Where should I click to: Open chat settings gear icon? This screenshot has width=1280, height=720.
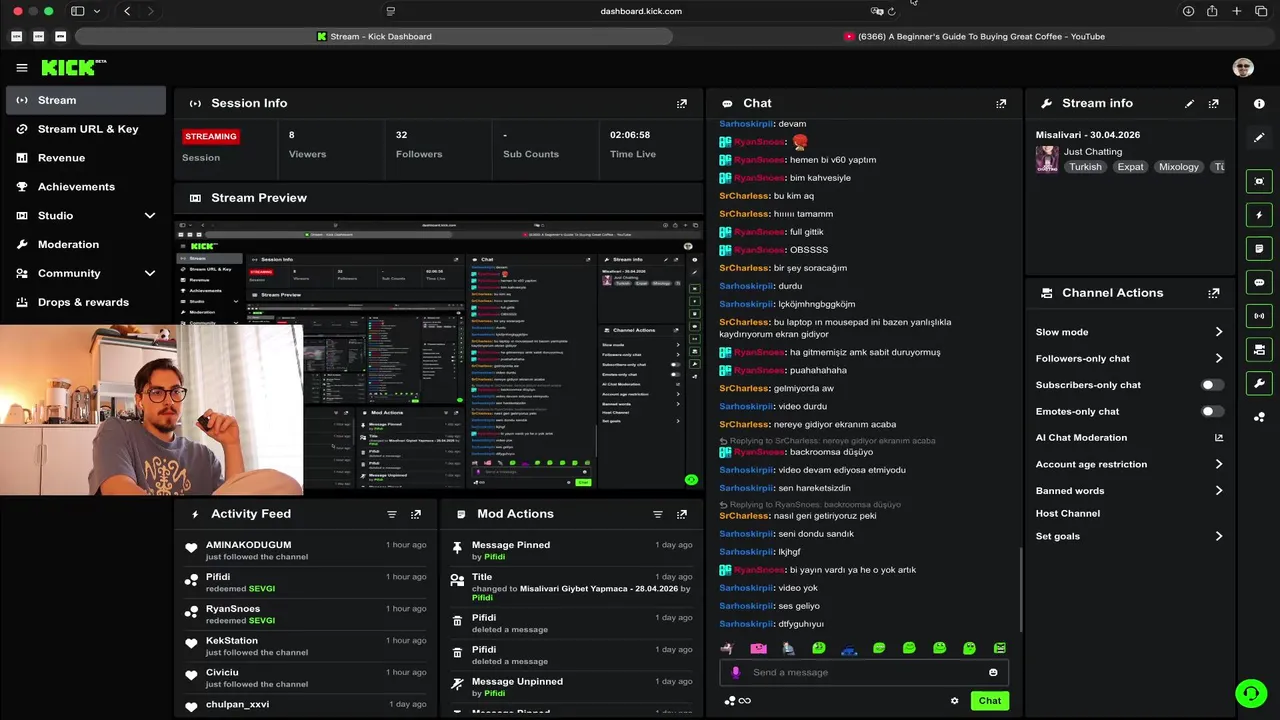[955, 700]
